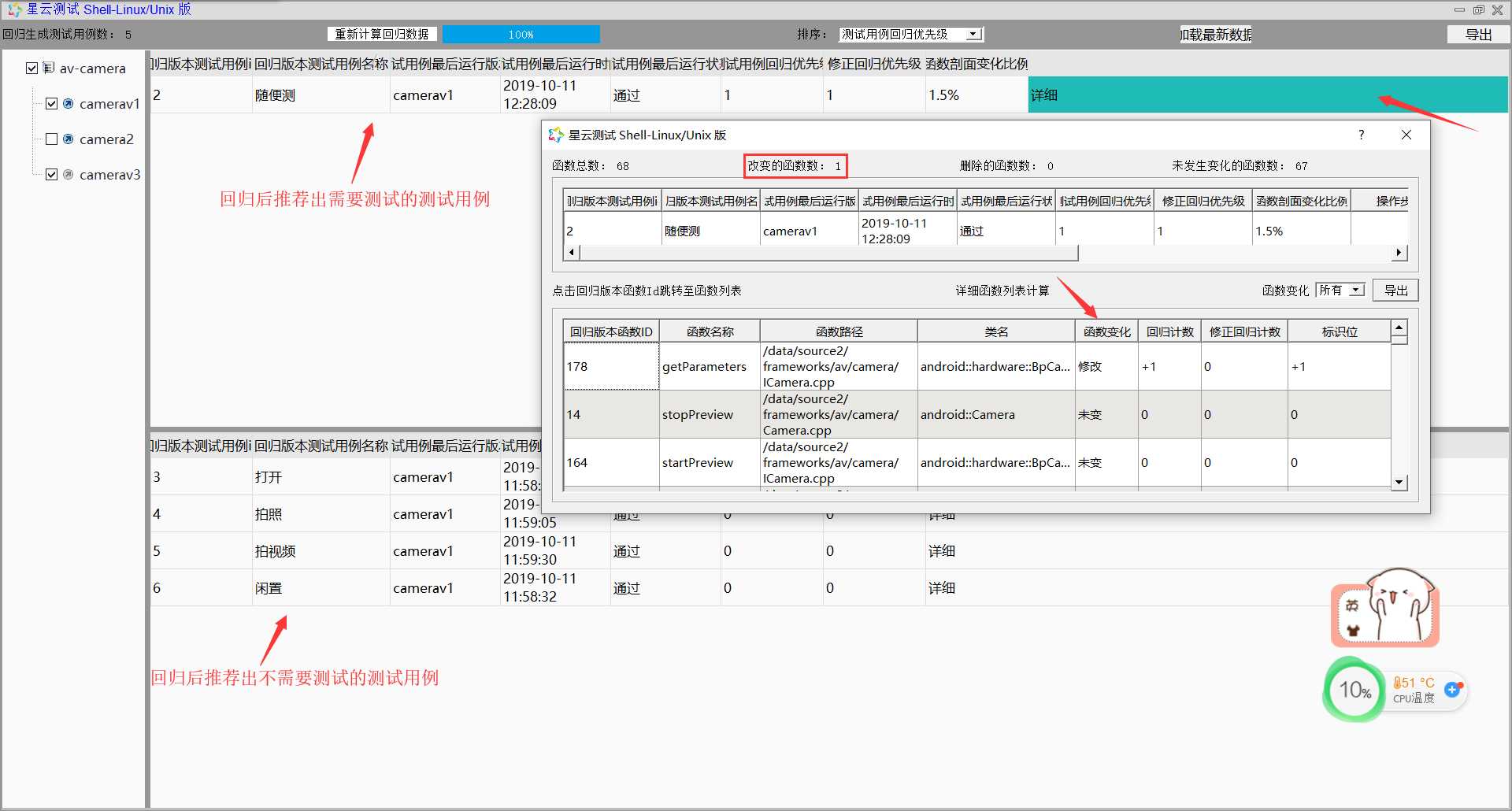Open detail link for test case 5
Screen dimensions: 1512x811
[941, 550]
